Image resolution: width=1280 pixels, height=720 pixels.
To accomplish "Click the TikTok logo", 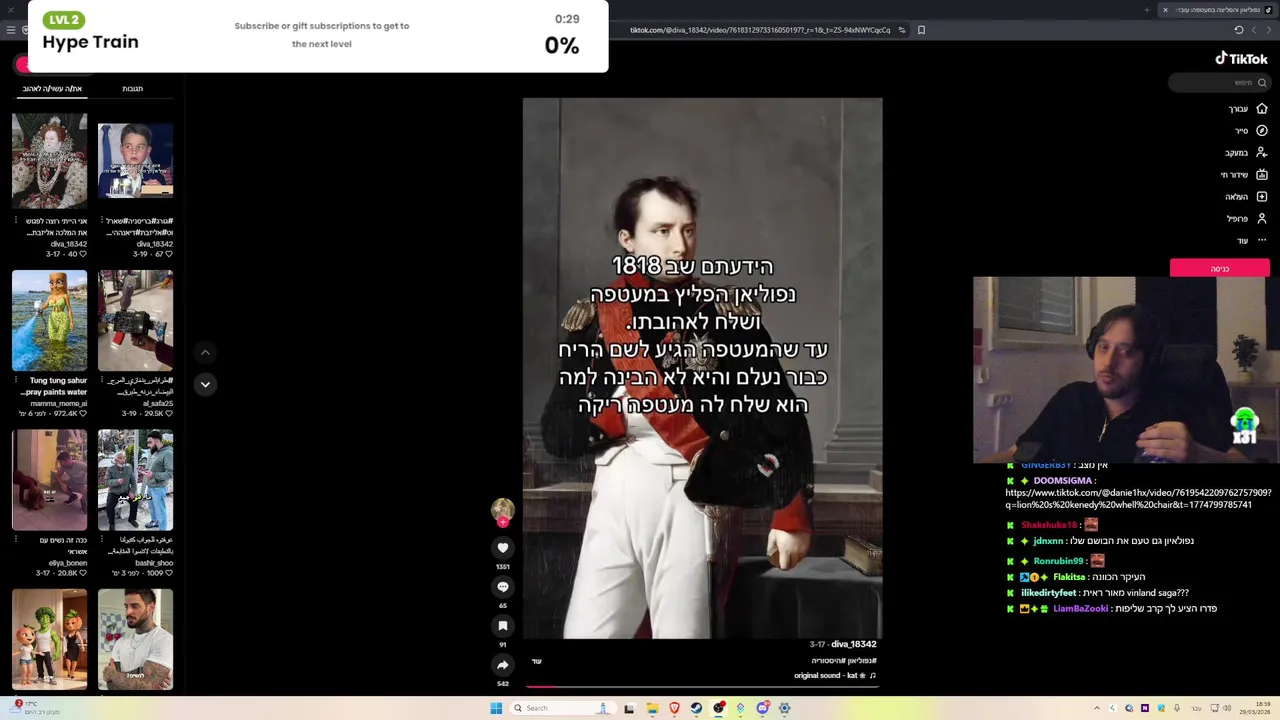I will pyautogui.click(x=1241, y=59).
